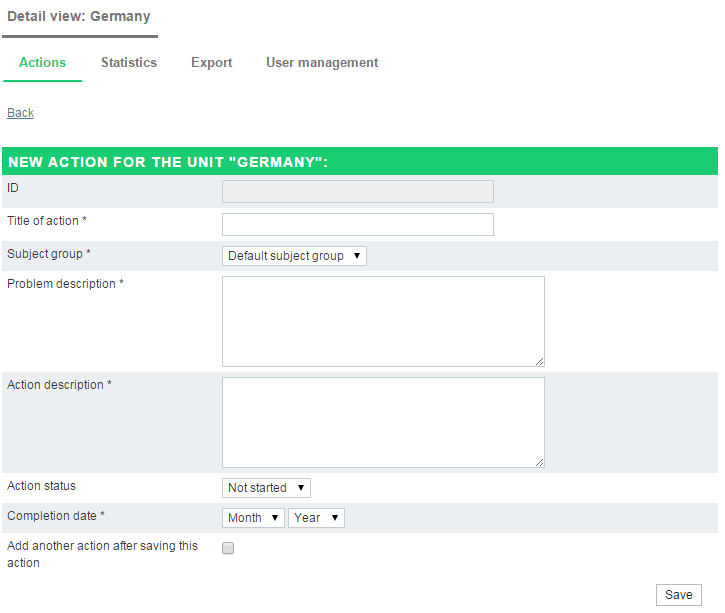Open the Month completion date dropdown
The image size is (725, 613).
tap(253, 518)
